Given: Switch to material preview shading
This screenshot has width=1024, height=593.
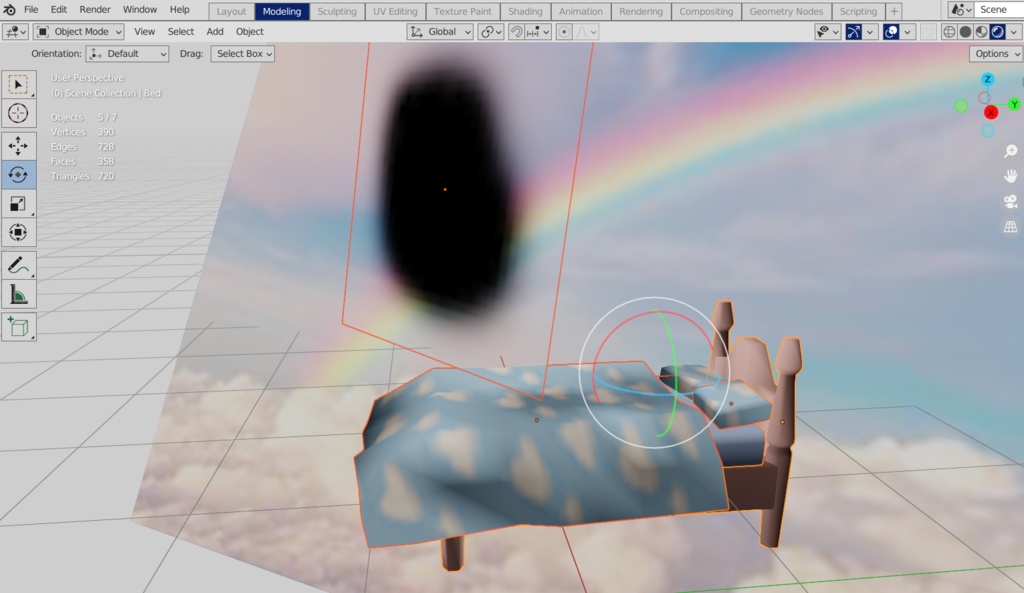Looking at the screenshot, I should click(x=982, y=31).
